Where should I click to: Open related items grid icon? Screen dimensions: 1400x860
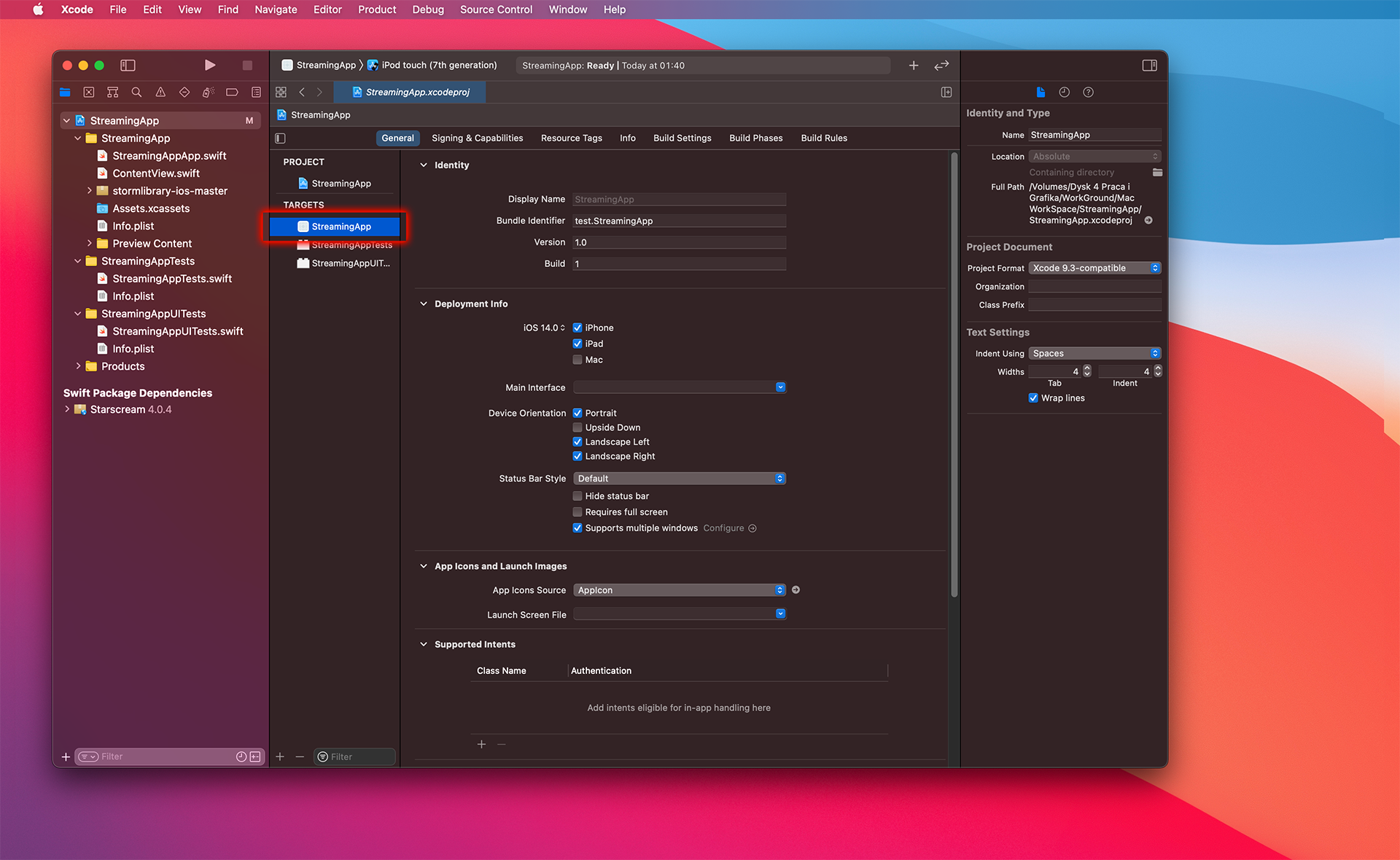[x=281, y=92]
